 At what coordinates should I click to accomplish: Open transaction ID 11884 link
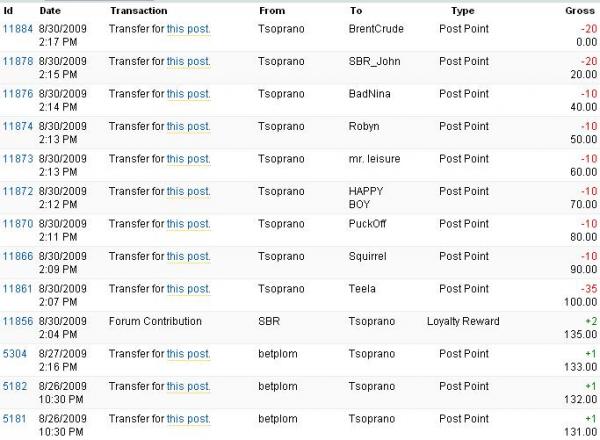[17, 28]
